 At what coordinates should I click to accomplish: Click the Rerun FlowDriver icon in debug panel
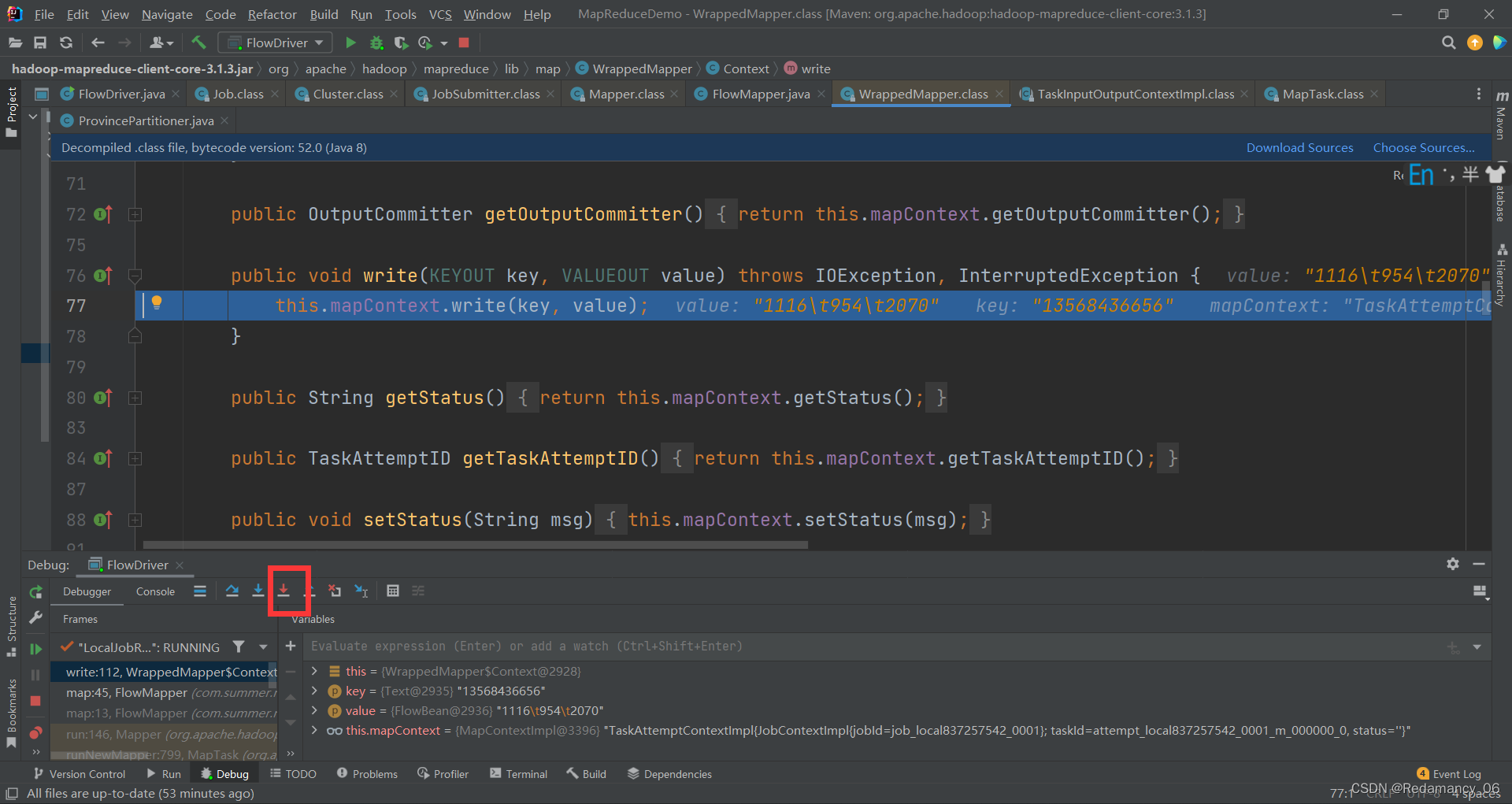[35, 592]
